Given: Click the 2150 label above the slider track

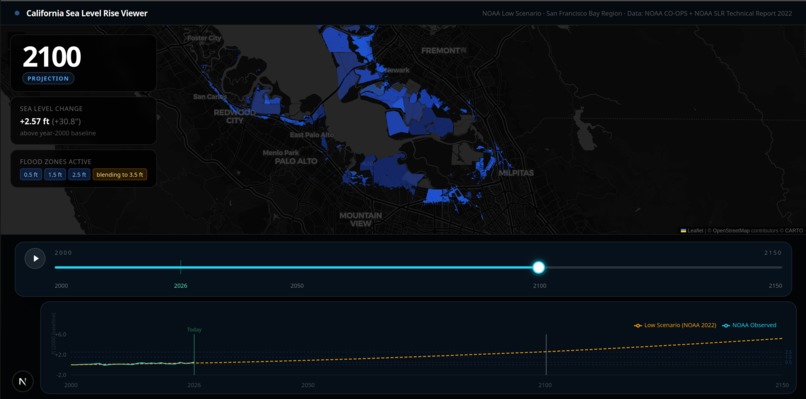Looking at the screenshot, I should pyautogui.click(x=773, y=253).
